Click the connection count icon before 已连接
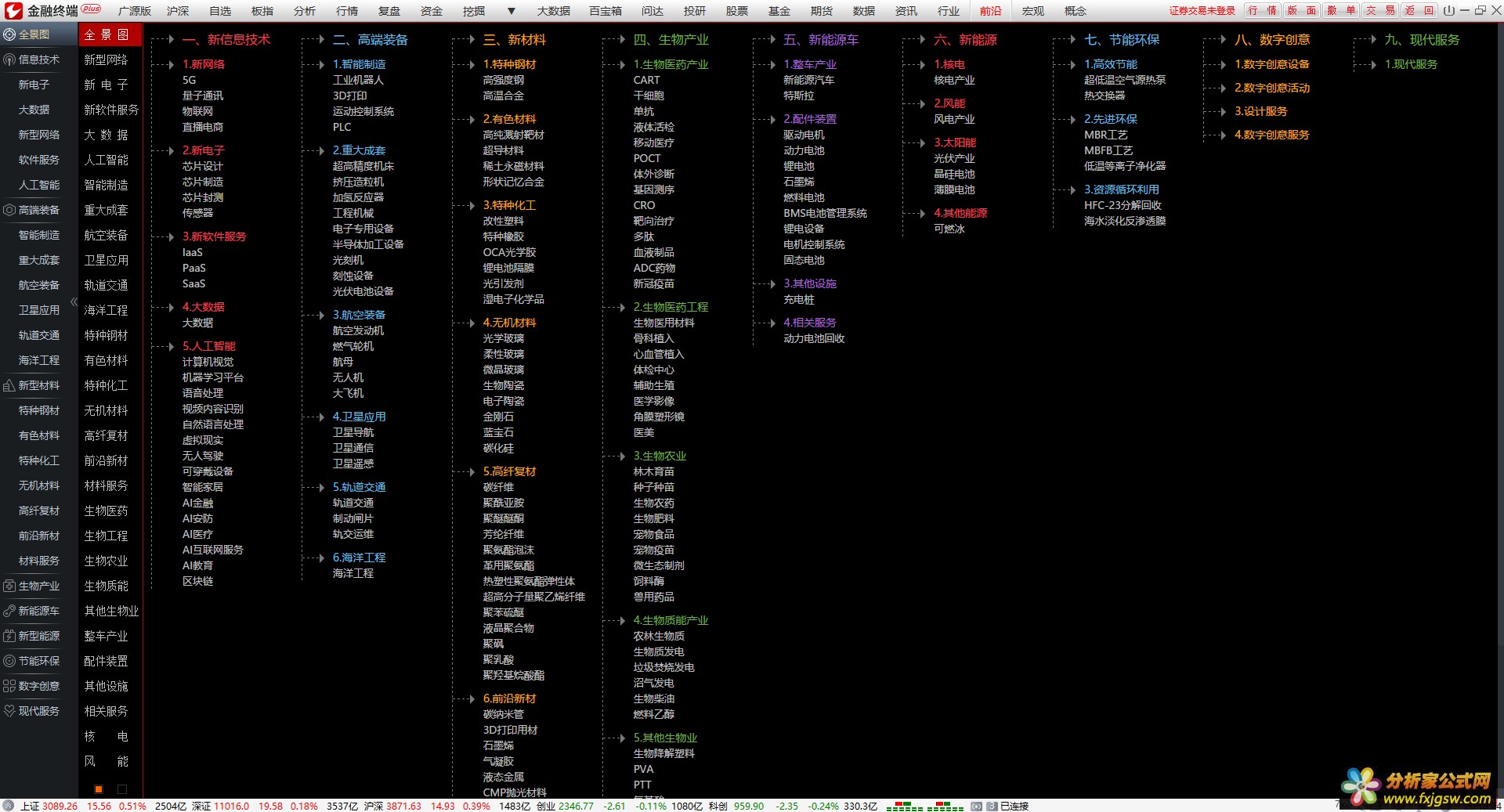 992,806
